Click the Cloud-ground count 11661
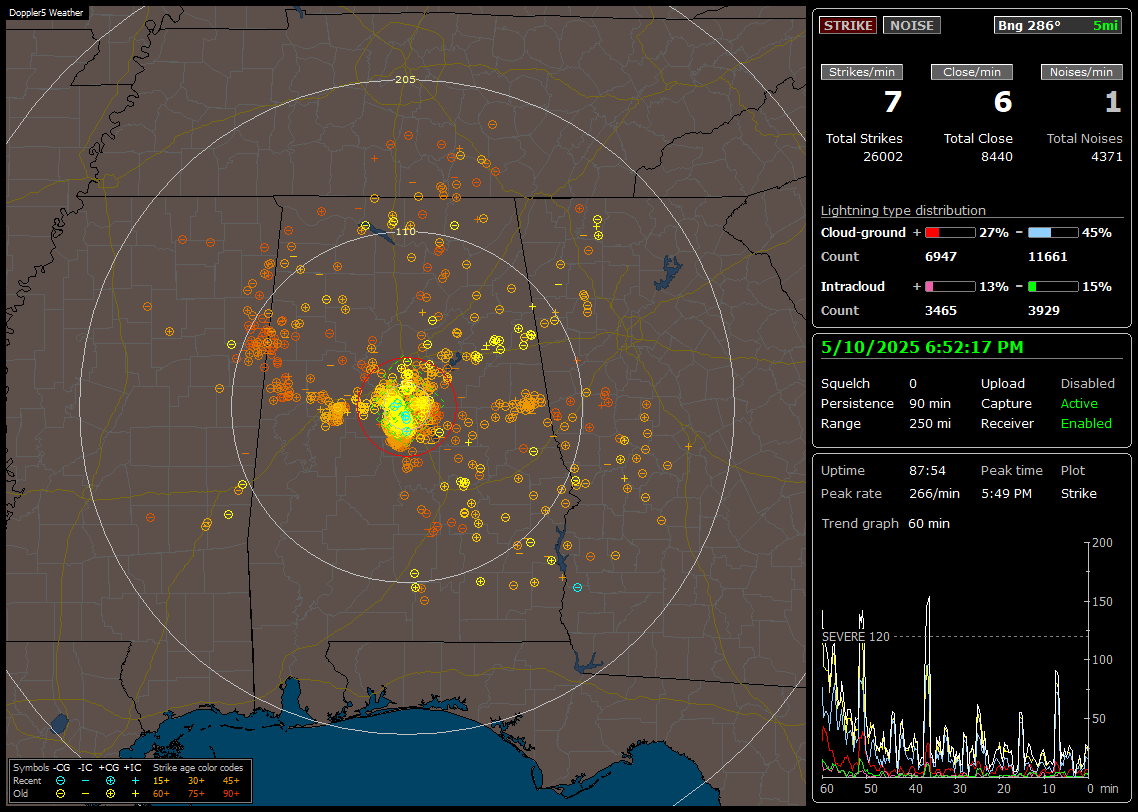The height and width of the screenshot is (812, 1138). pyautogui.click(x=1048, y=257)
